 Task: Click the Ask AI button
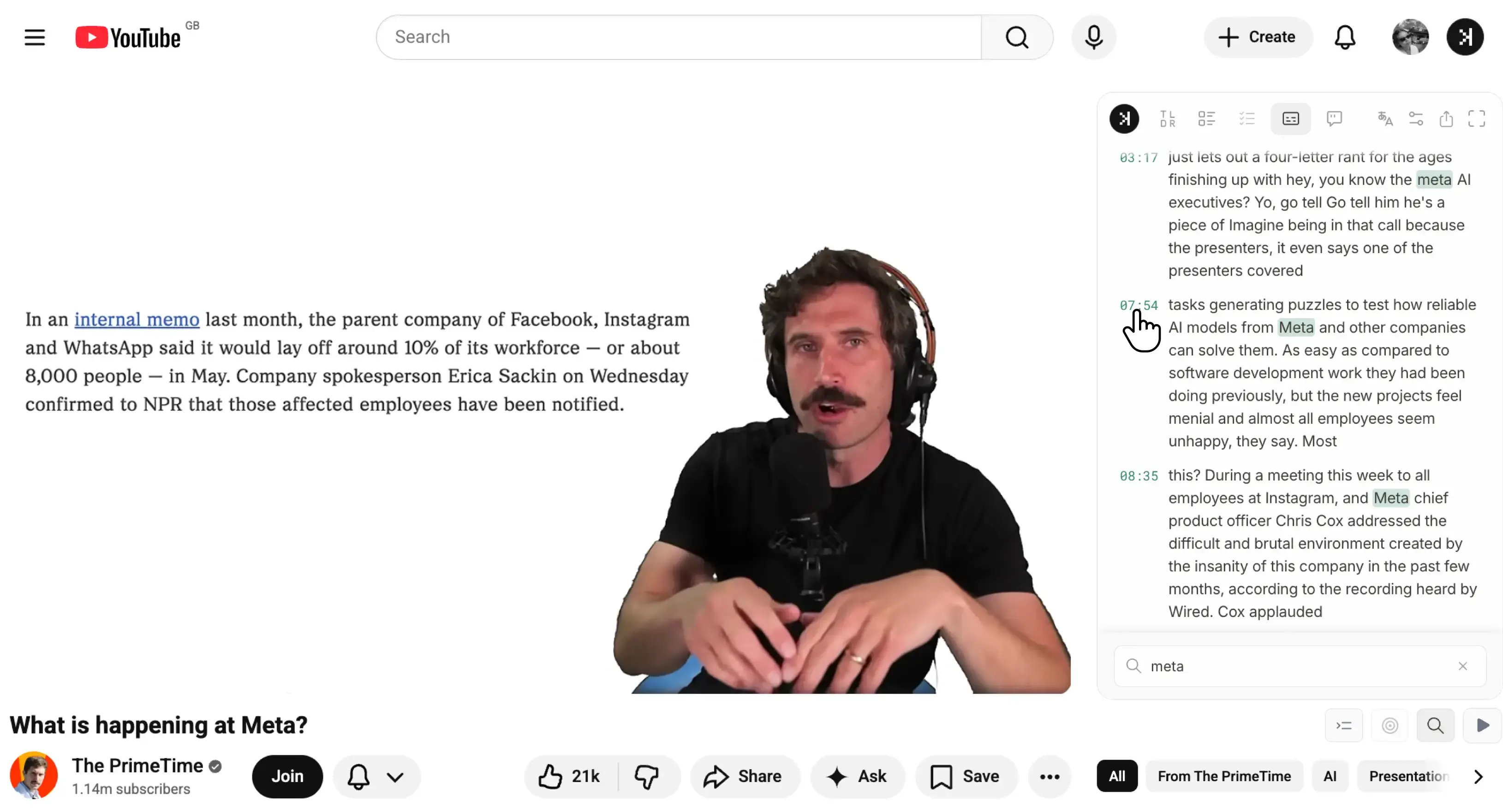click(x=857, y=776)
